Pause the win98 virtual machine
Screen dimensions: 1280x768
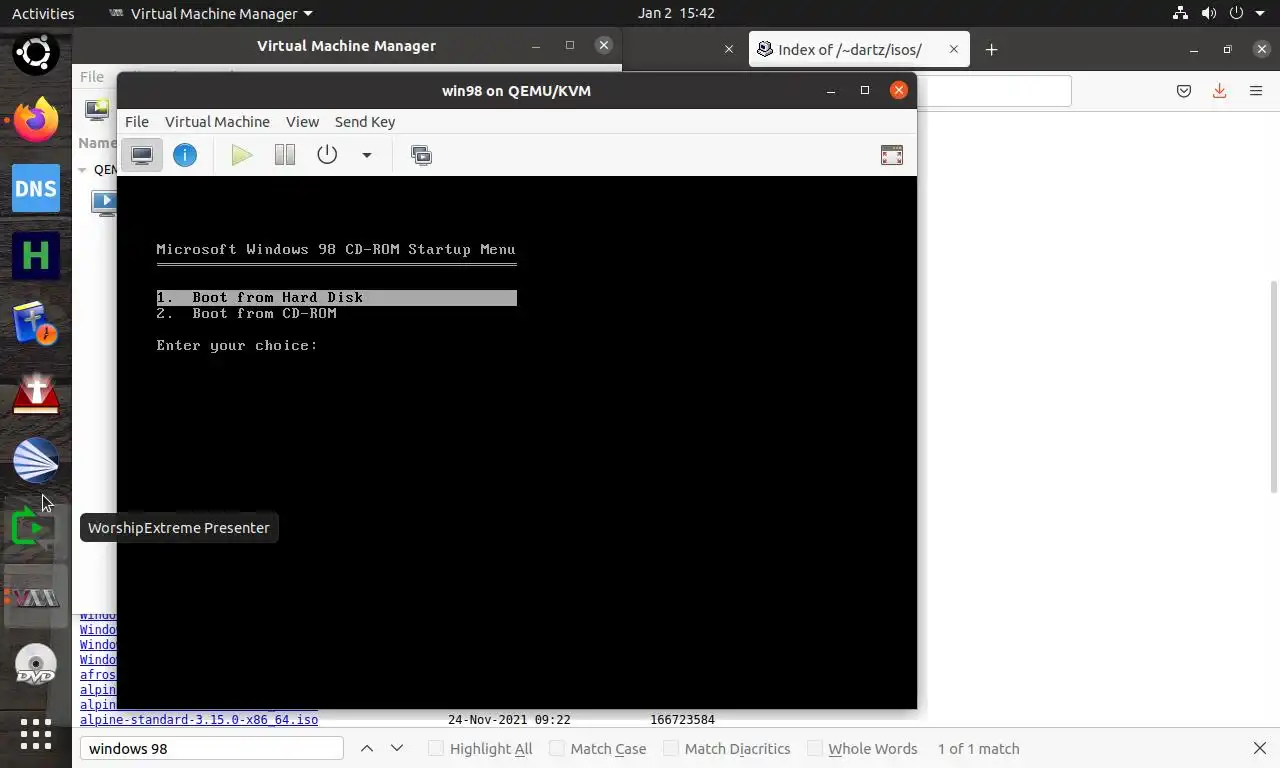click(x=285, y=155)
